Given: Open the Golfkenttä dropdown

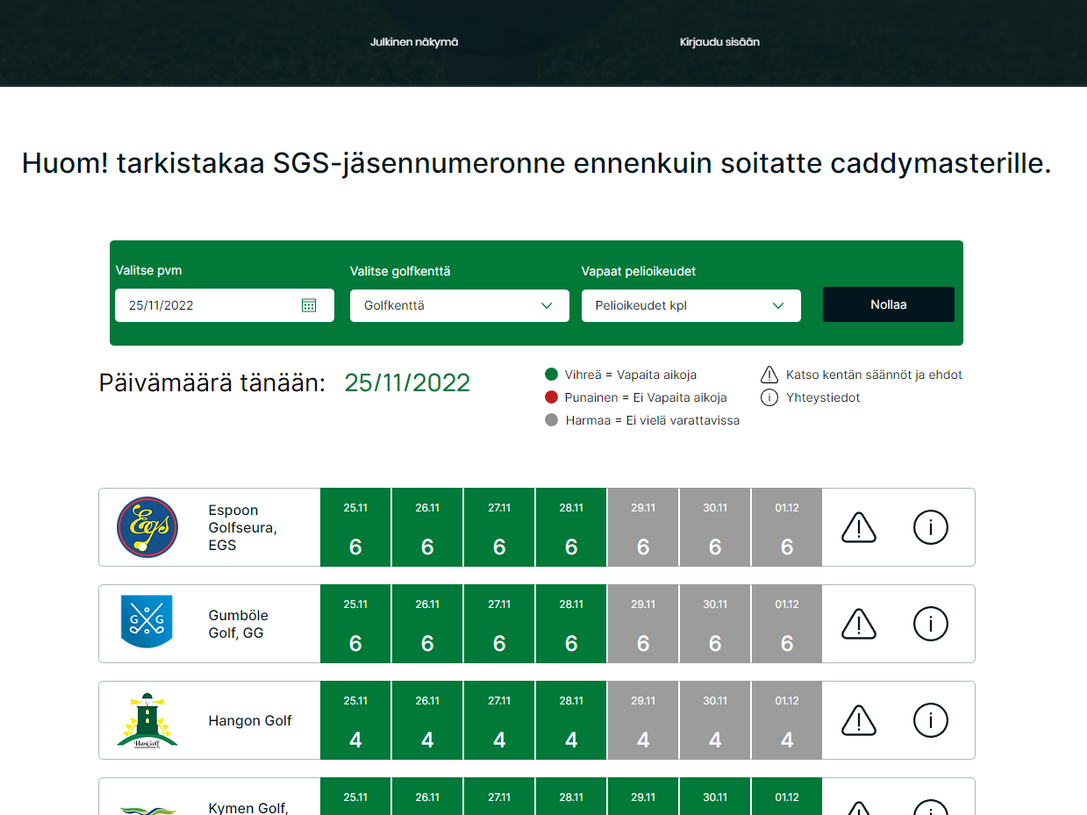Looking at the screenshot, I should 459,305.
